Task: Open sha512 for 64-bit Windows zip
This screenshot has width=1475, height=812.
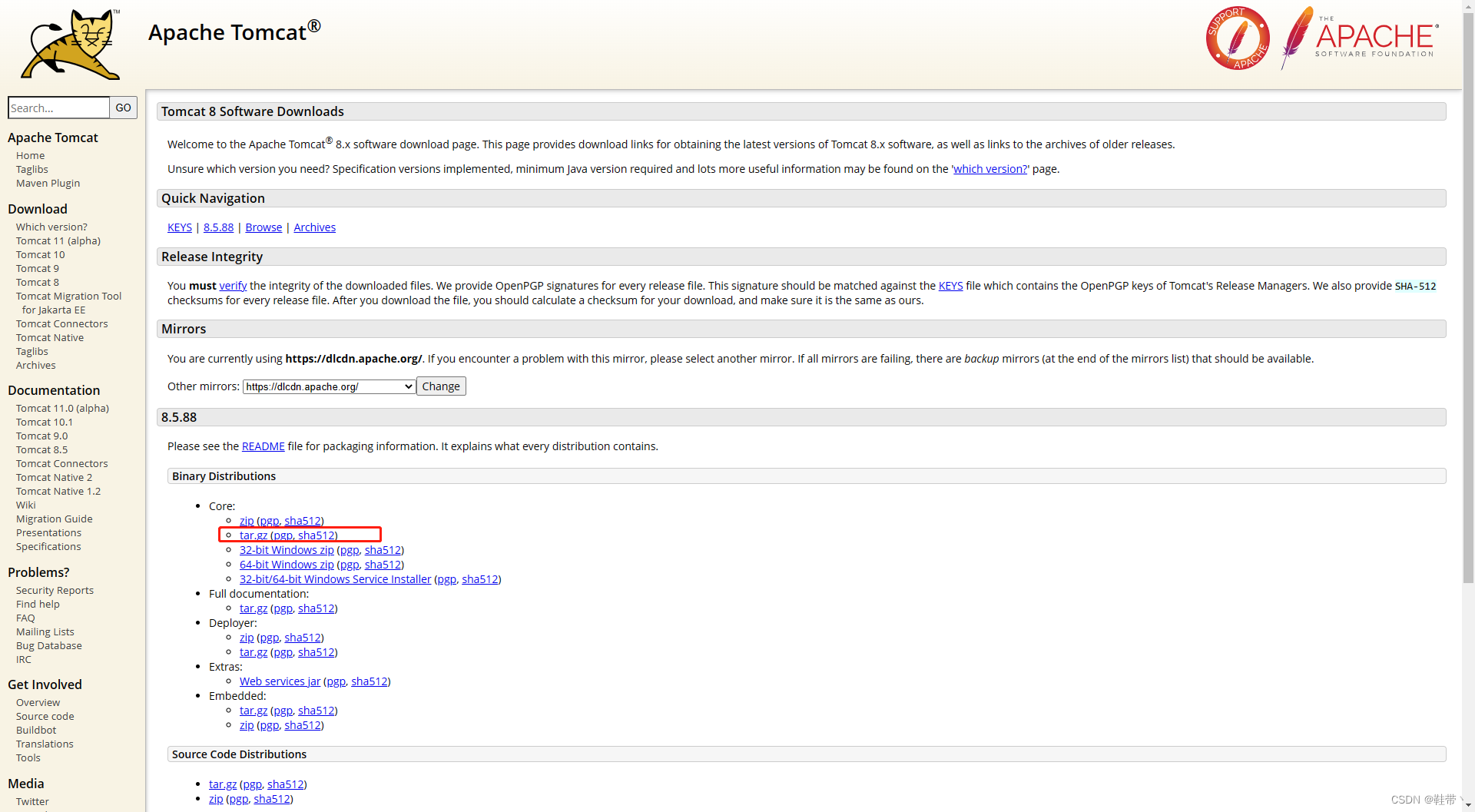Action: [383, 565]
